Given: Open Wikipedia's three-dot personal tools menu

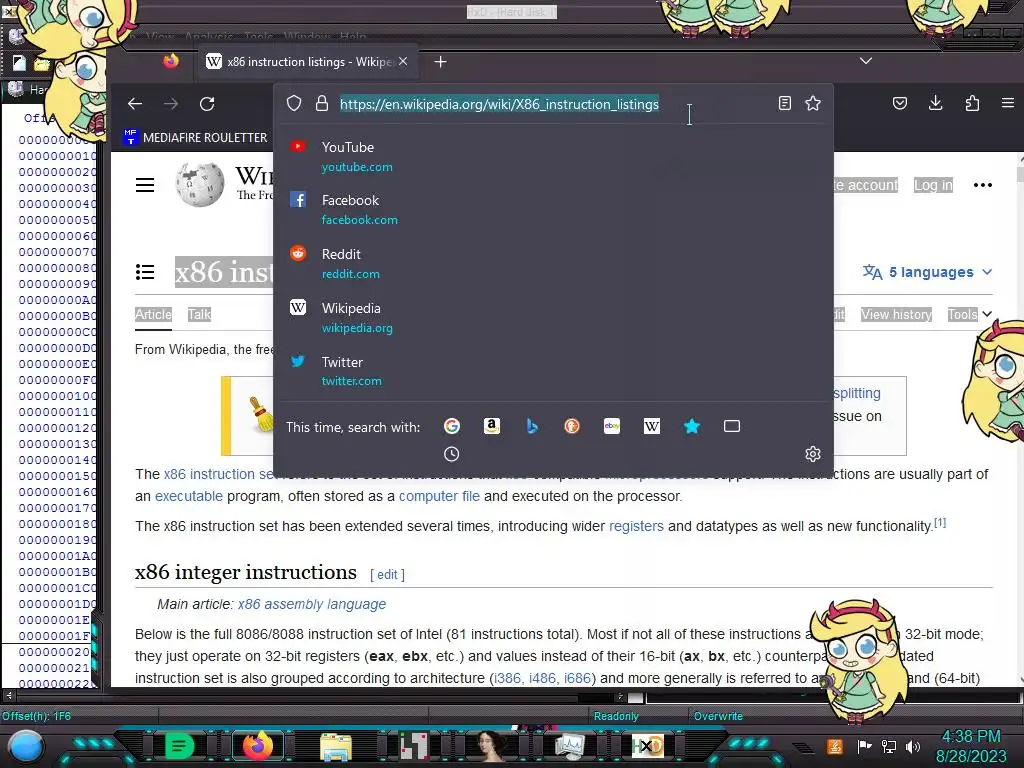Looking at the screenshot, I should click(x=982, y=185).
